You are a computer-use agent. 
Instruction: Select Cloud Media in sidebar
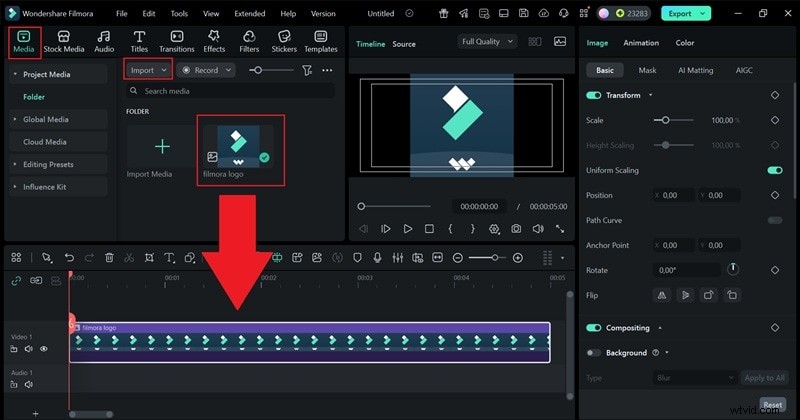(x=44, y=142)
